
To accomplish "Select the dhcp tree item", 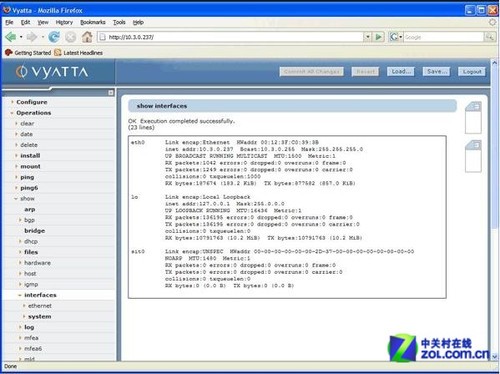I will pos(31,241).
